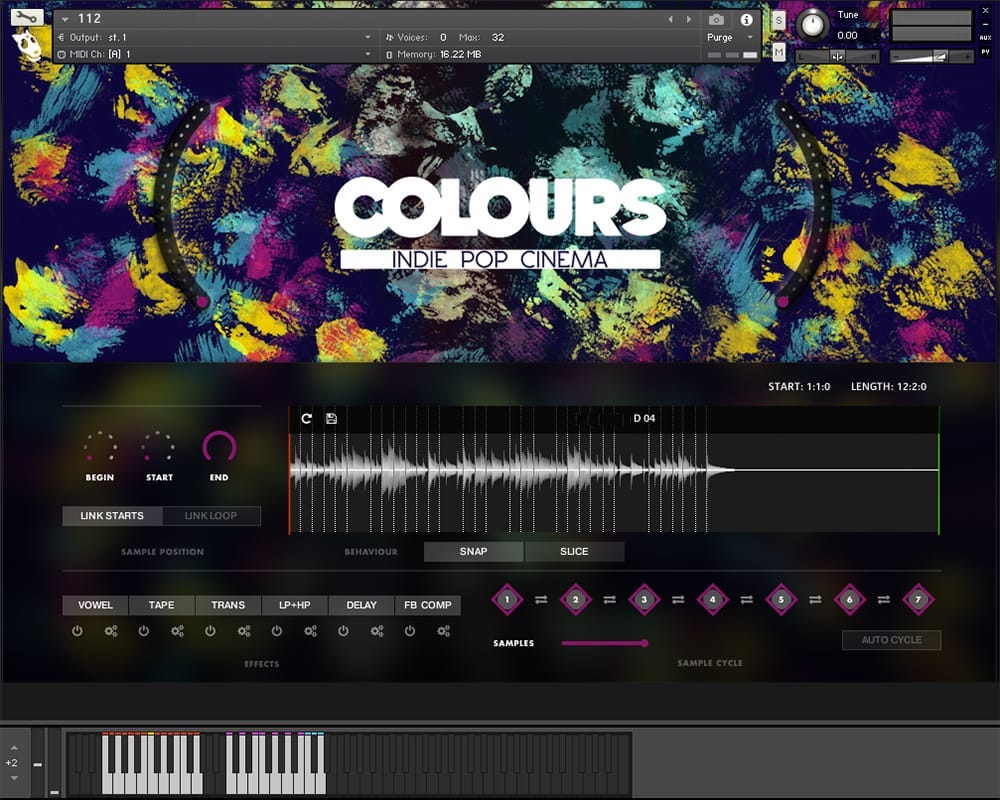This screenshot has width=1000, height=800.
Task: Mute the instrument with the M button
Action: 779,52
